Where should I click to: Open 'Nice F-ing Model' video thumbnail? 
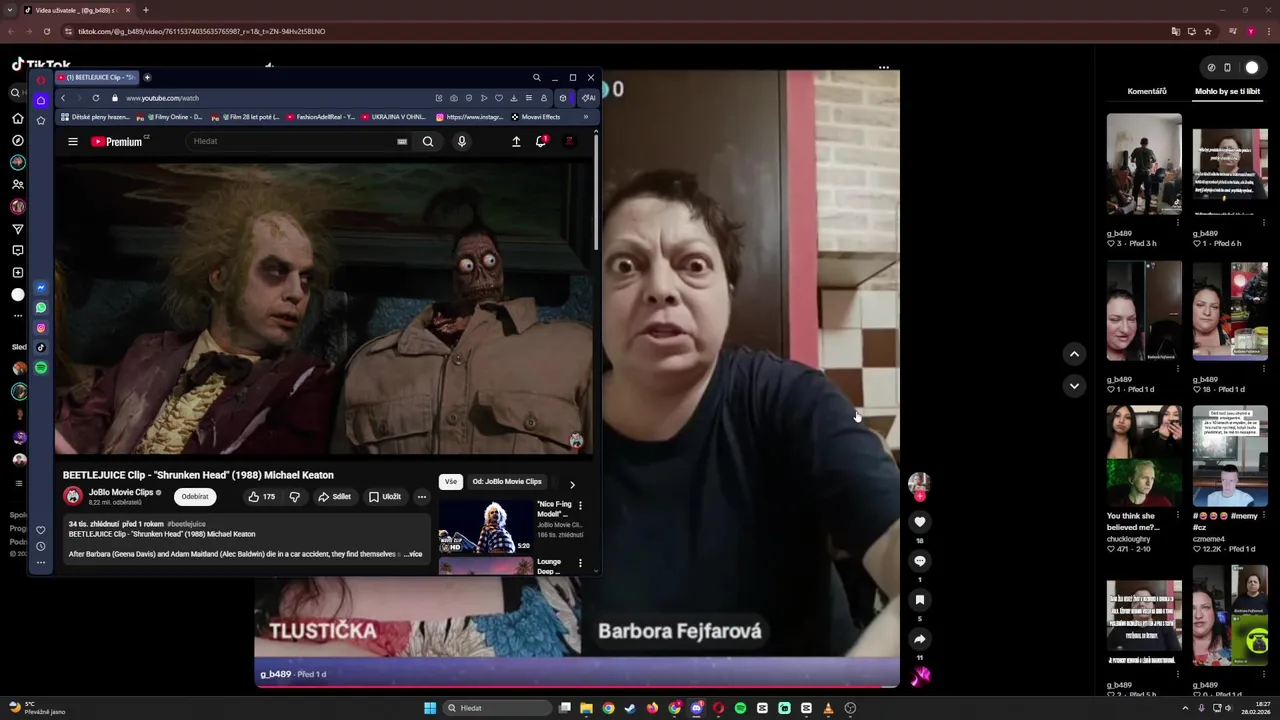[486, 526]
